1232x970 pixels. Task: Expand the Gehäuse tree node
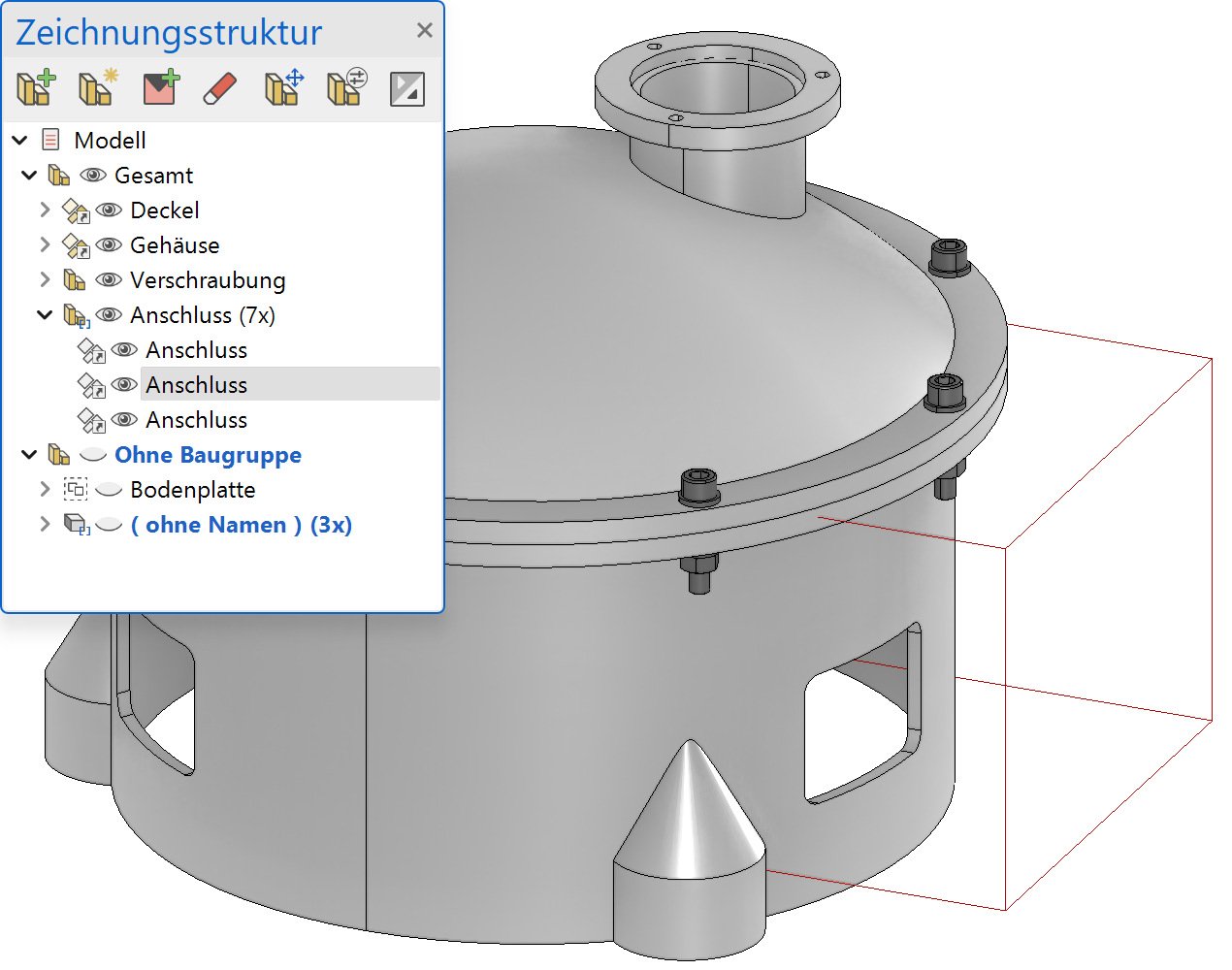pos(45,245)
